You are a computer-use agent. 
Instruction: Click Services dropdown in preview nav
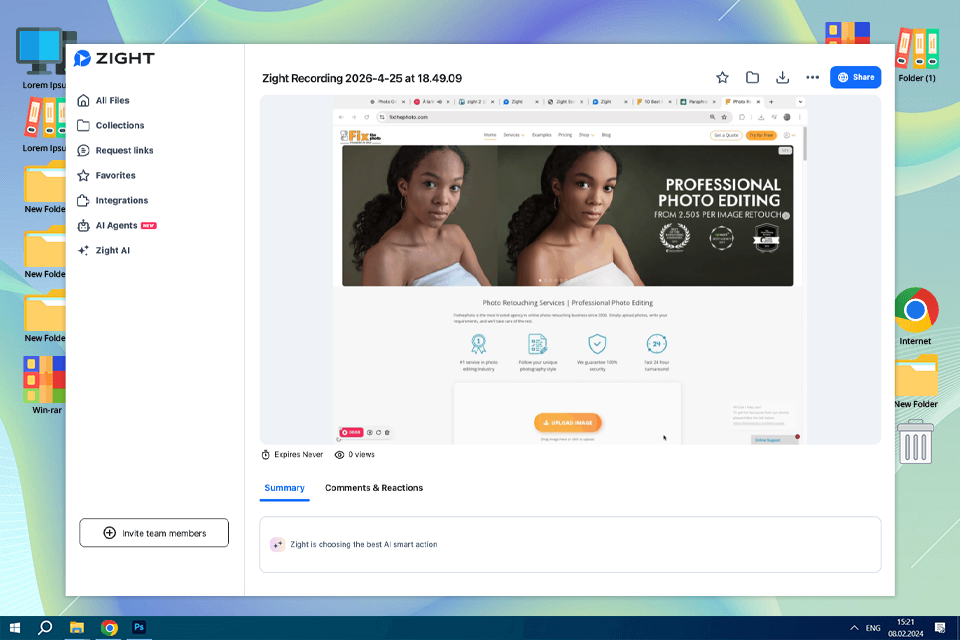(x=513, y=135)
